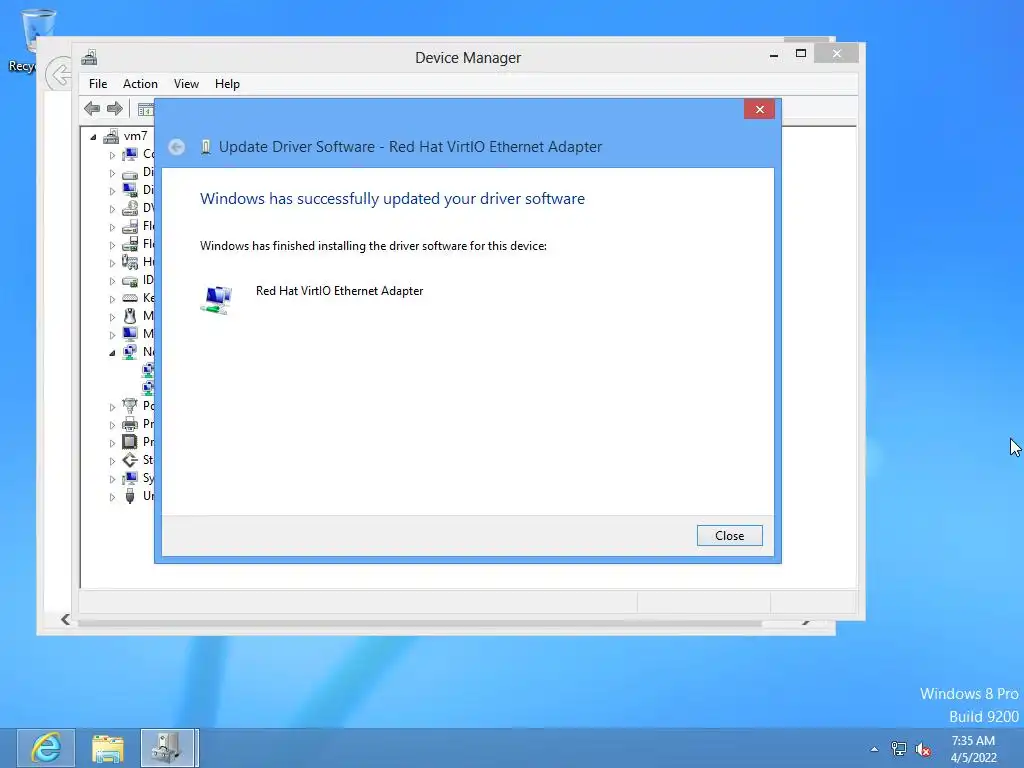This screenshot has height=768, width=1024.
Task: Click the Forward arrow in Device Manager toolbar
Action: (114, 108)
